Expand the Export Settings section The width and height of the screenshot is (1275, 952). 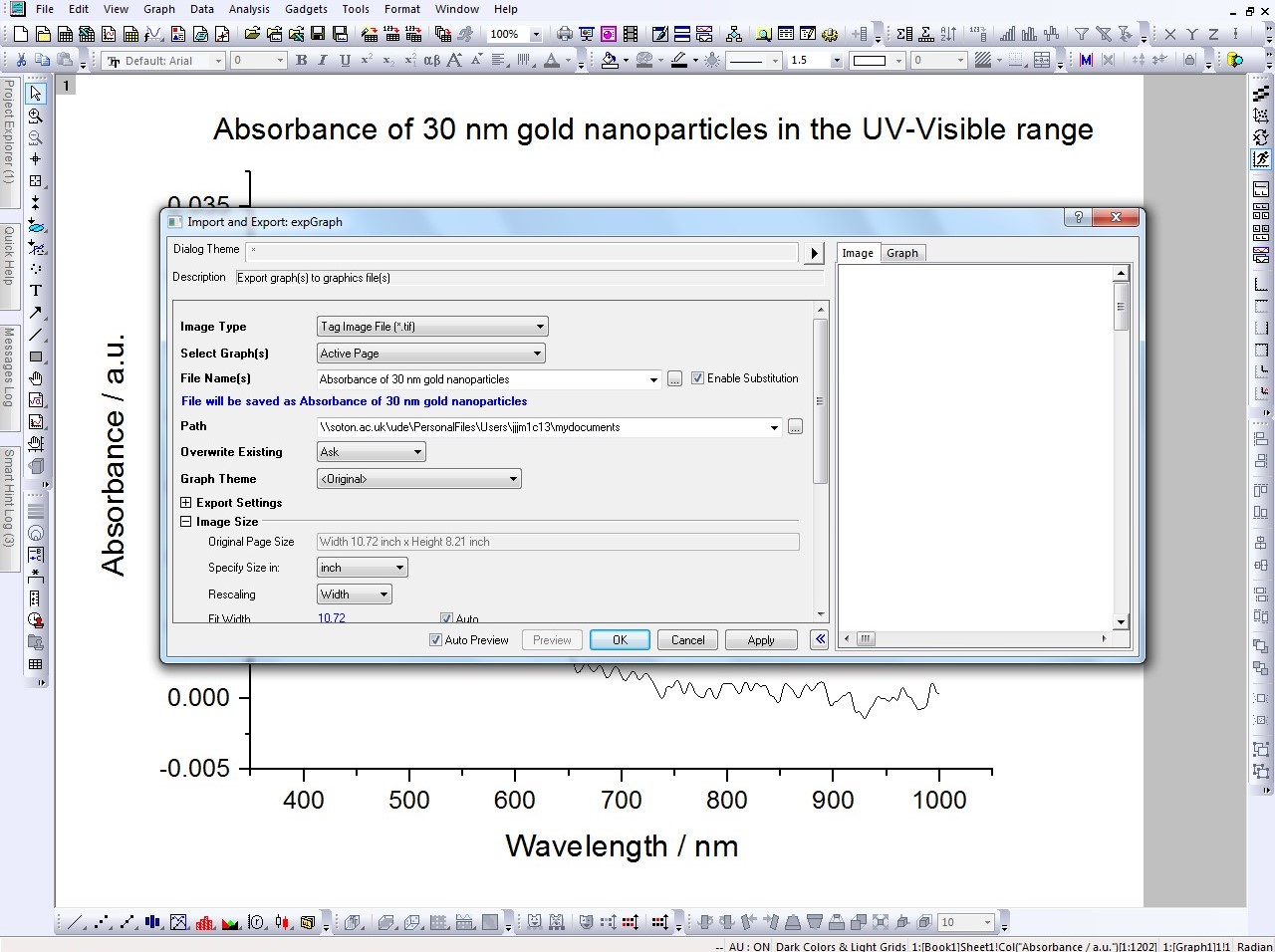click(x=186, y=503)
